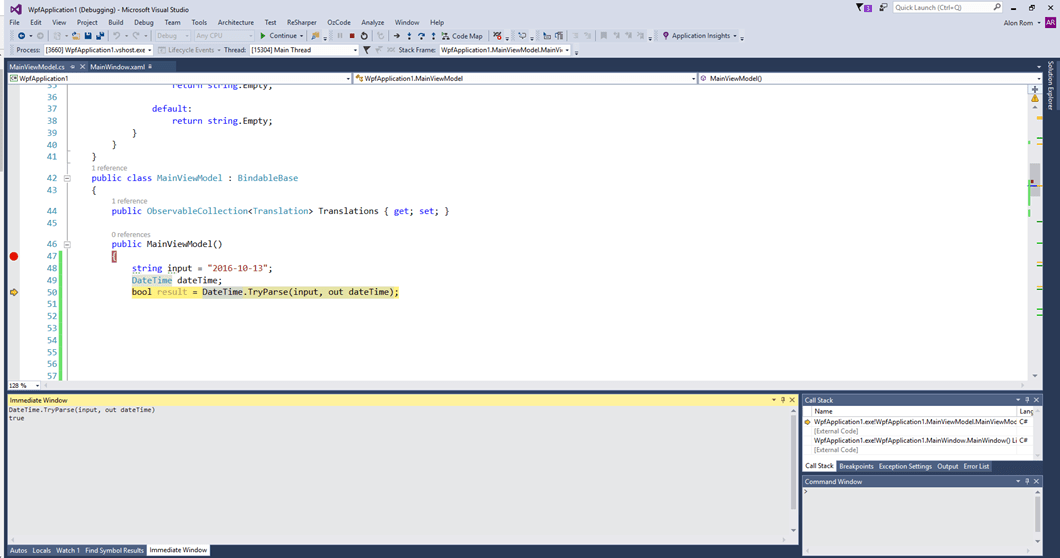1060x558 pixels.
Task: Expand the Continue button dropdown arrow
Action: click(x=302, y=36)
